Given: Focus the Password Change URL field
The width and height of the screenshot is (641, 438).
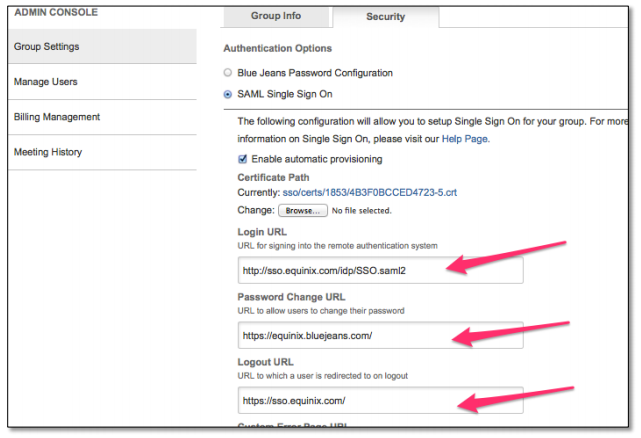Looking at the screenshot, I should [380, 335].
